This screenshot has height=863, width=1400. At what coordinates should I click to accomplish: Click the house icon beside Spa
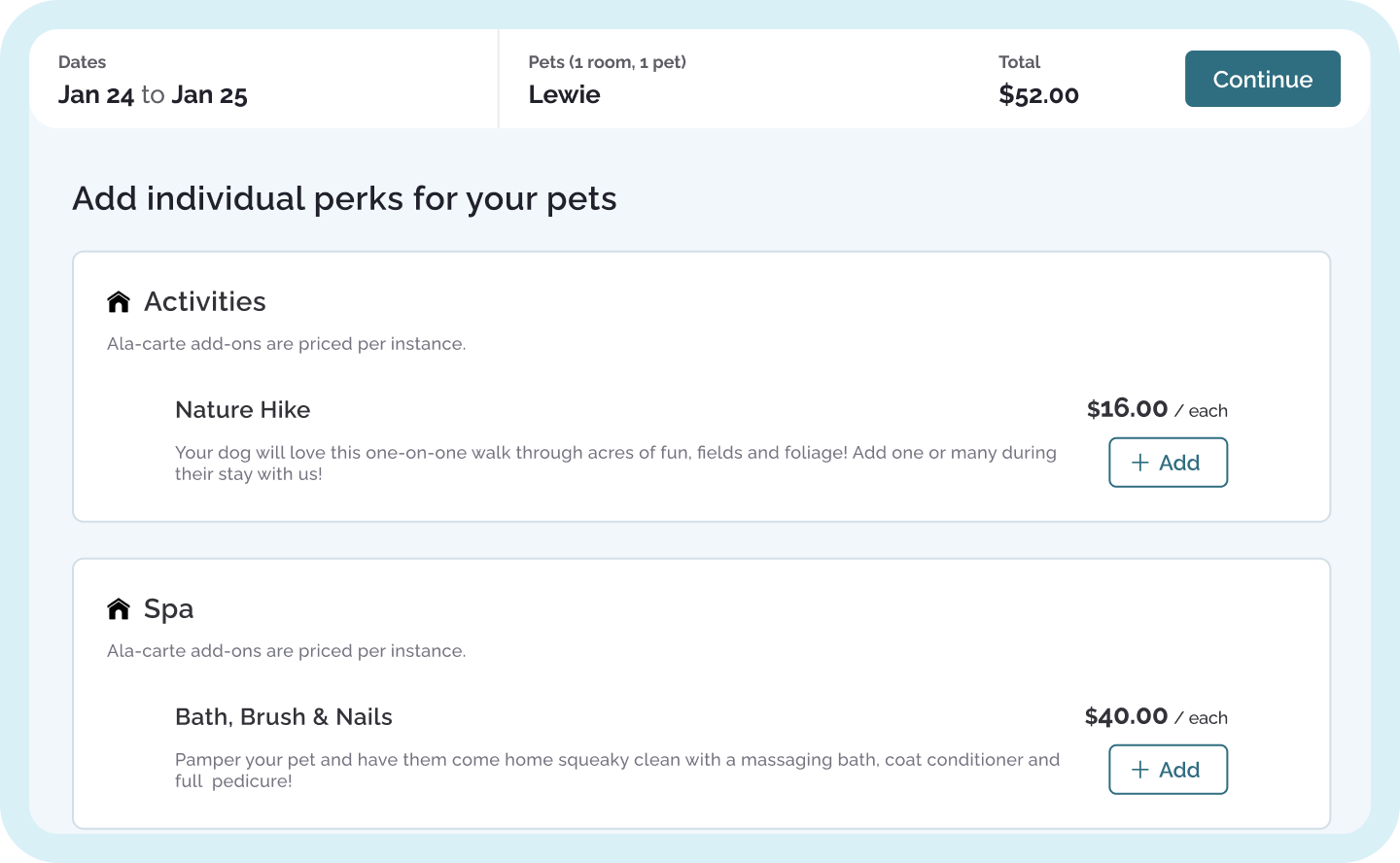click(119, 609)
